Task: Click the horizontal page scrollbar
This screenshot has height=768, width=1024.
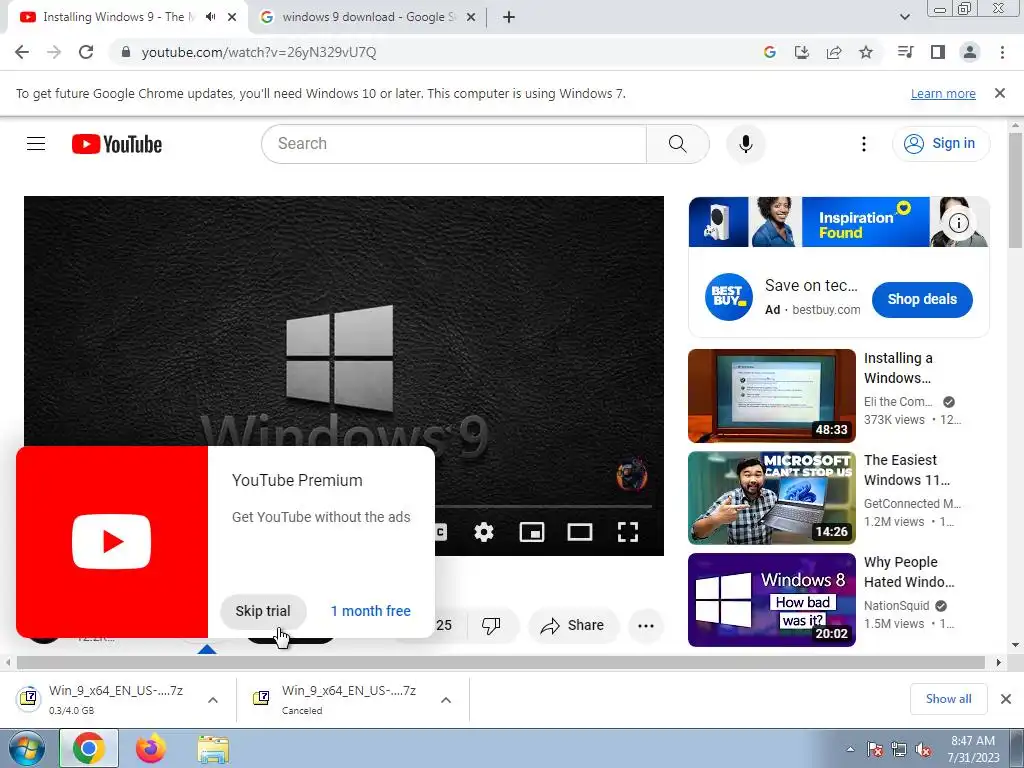Action: point(500,662)
